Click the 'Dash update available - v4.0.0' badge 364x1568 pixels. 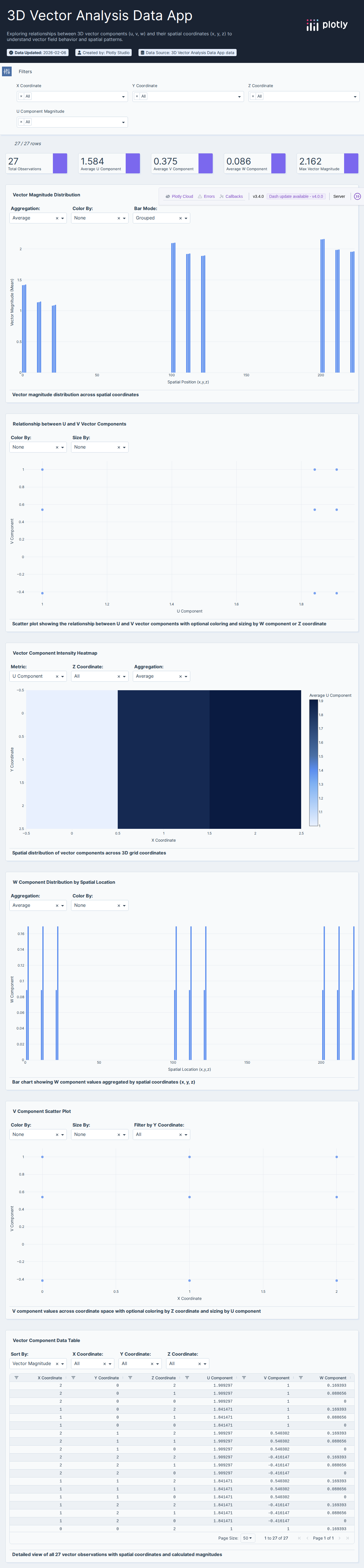point(296,197)
